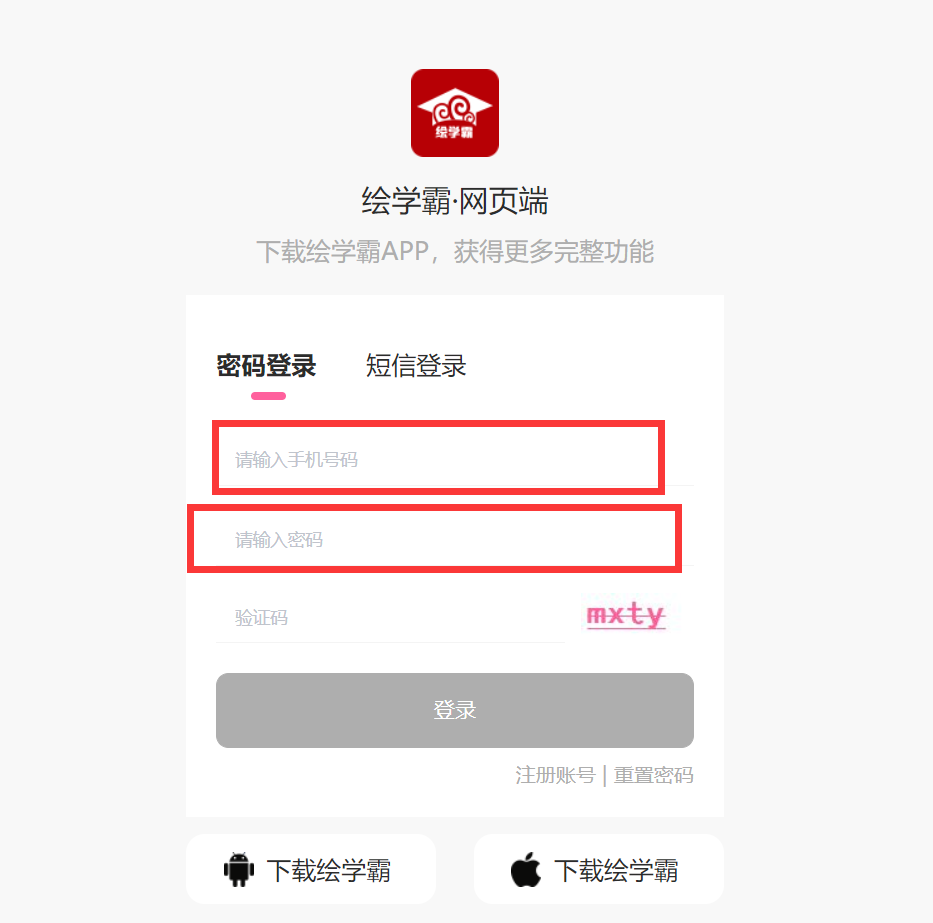The width and height of the screenshot is (933, 923).
Task: Click the 绘学霸·网页端 title text
Action: pyautogui.click(x=455, y=201)
